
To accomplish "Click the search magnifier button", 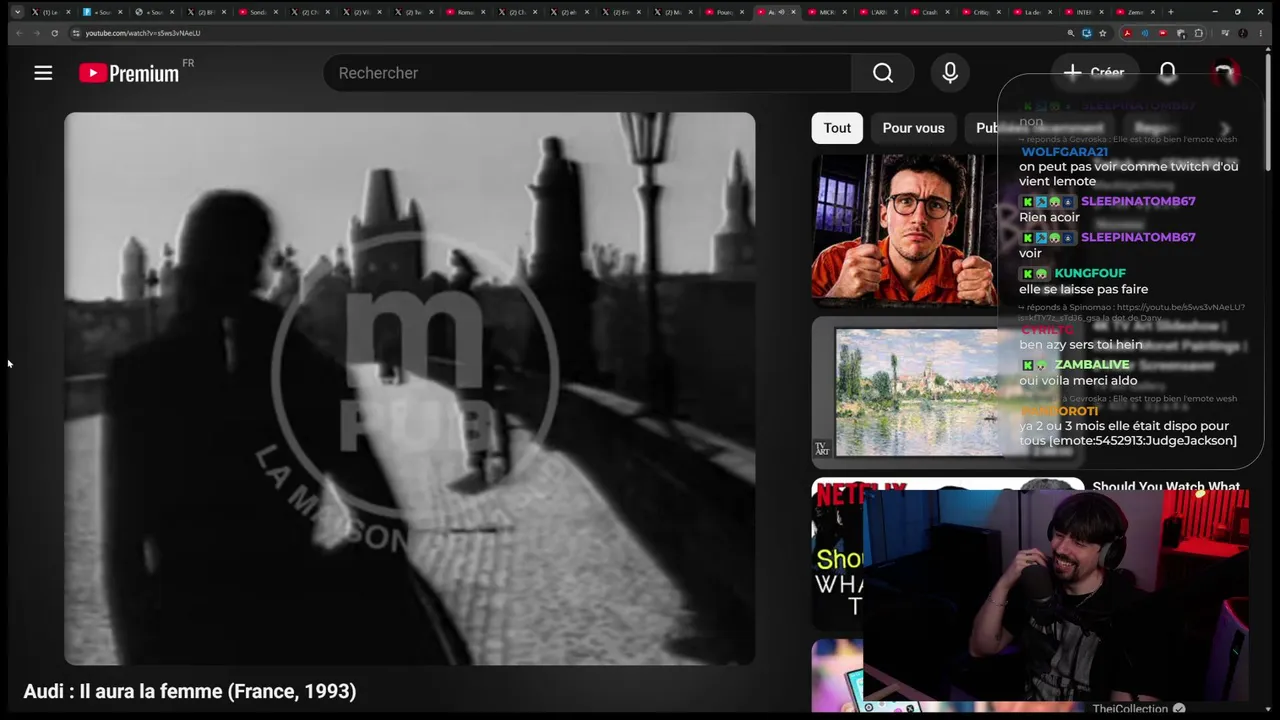I will tap(883, 73).
